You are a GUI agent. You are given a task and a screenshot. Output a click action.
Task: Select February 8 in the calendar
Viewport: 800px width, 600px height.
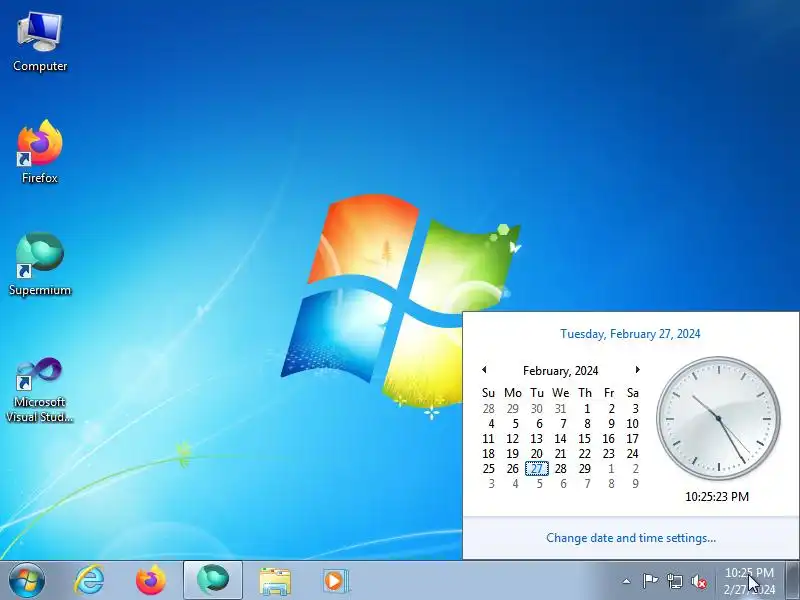(587, 423)
